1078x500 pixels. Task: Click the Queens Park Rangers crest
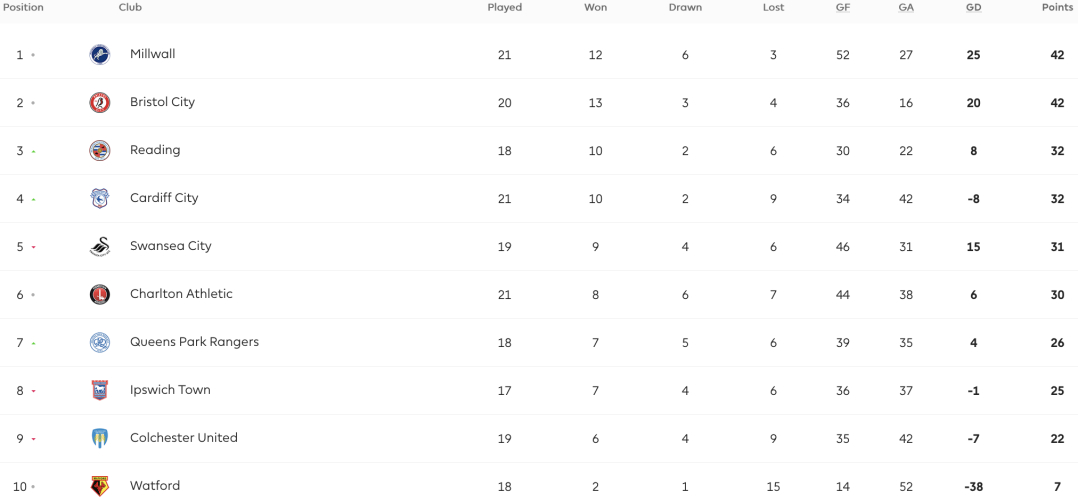coord(100,343)
